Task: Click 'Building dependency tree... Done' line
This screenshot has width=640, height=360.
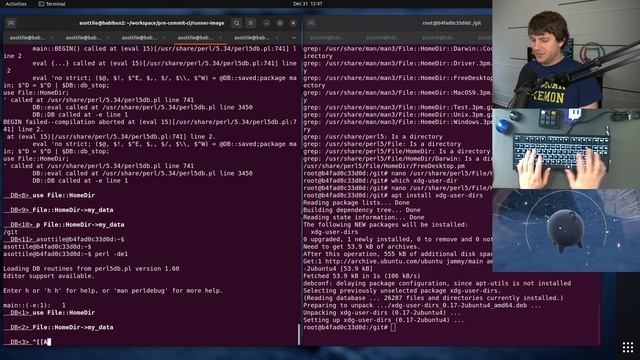Action: 362,210
